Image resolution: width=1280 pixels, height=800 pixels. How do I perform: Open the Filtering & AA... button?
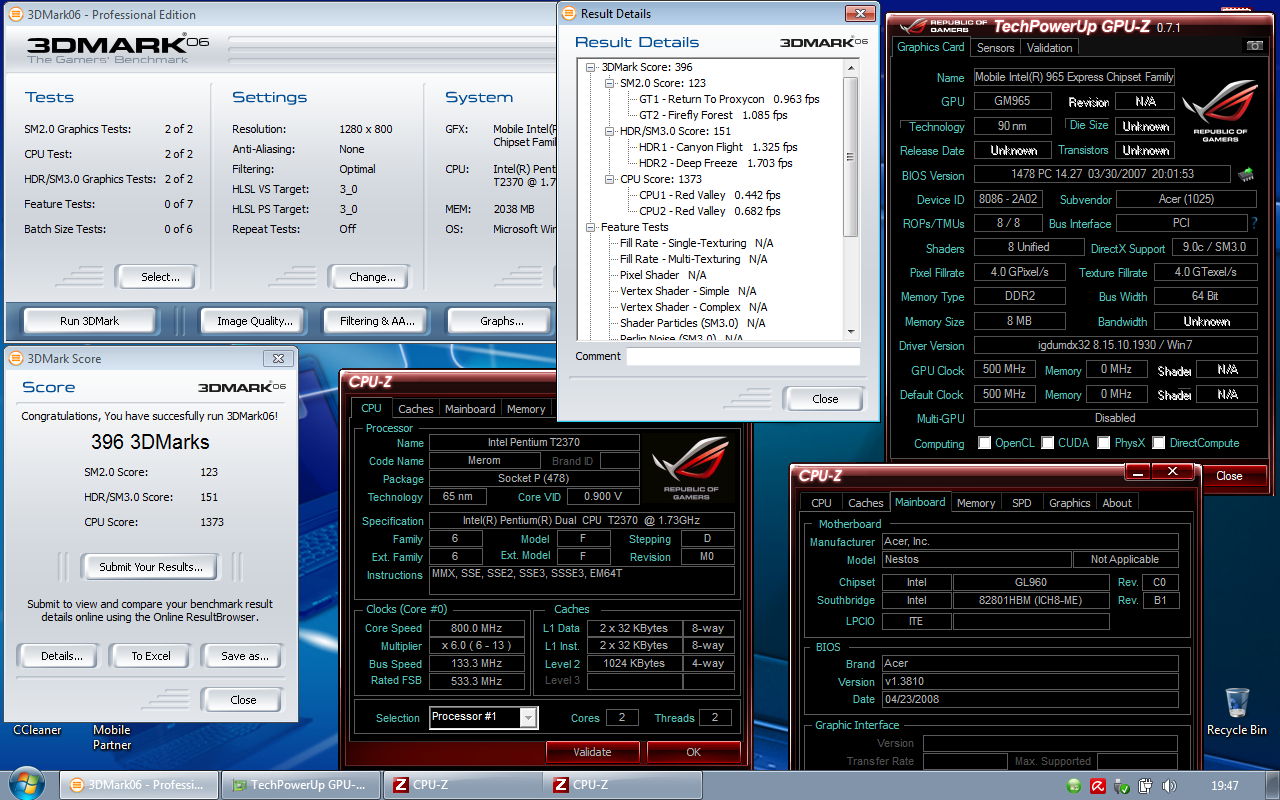[378, 321]
